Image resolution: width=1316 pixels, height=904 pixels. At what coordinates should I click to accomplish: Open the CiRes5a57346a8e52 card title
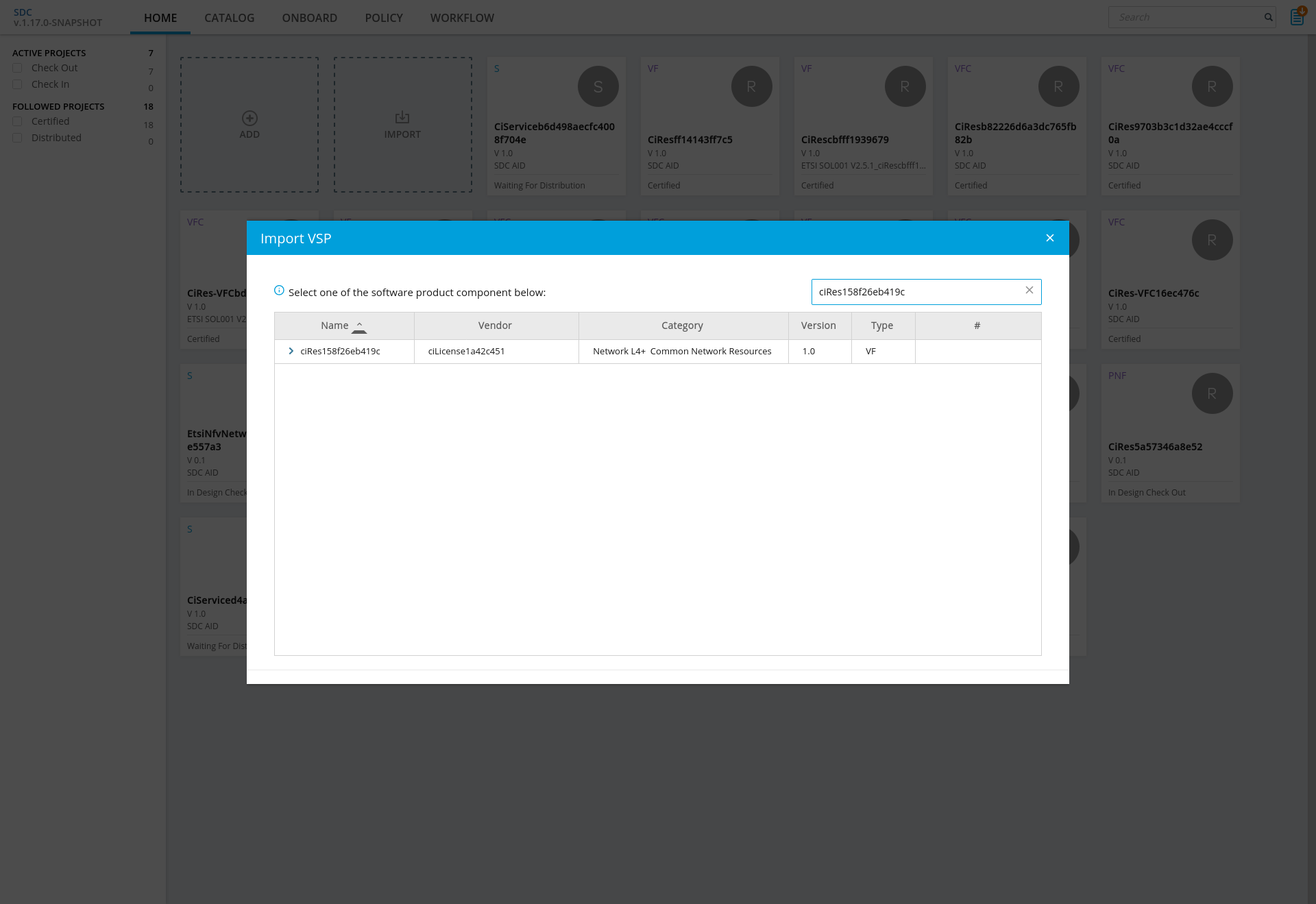[x=1155, y=447]
